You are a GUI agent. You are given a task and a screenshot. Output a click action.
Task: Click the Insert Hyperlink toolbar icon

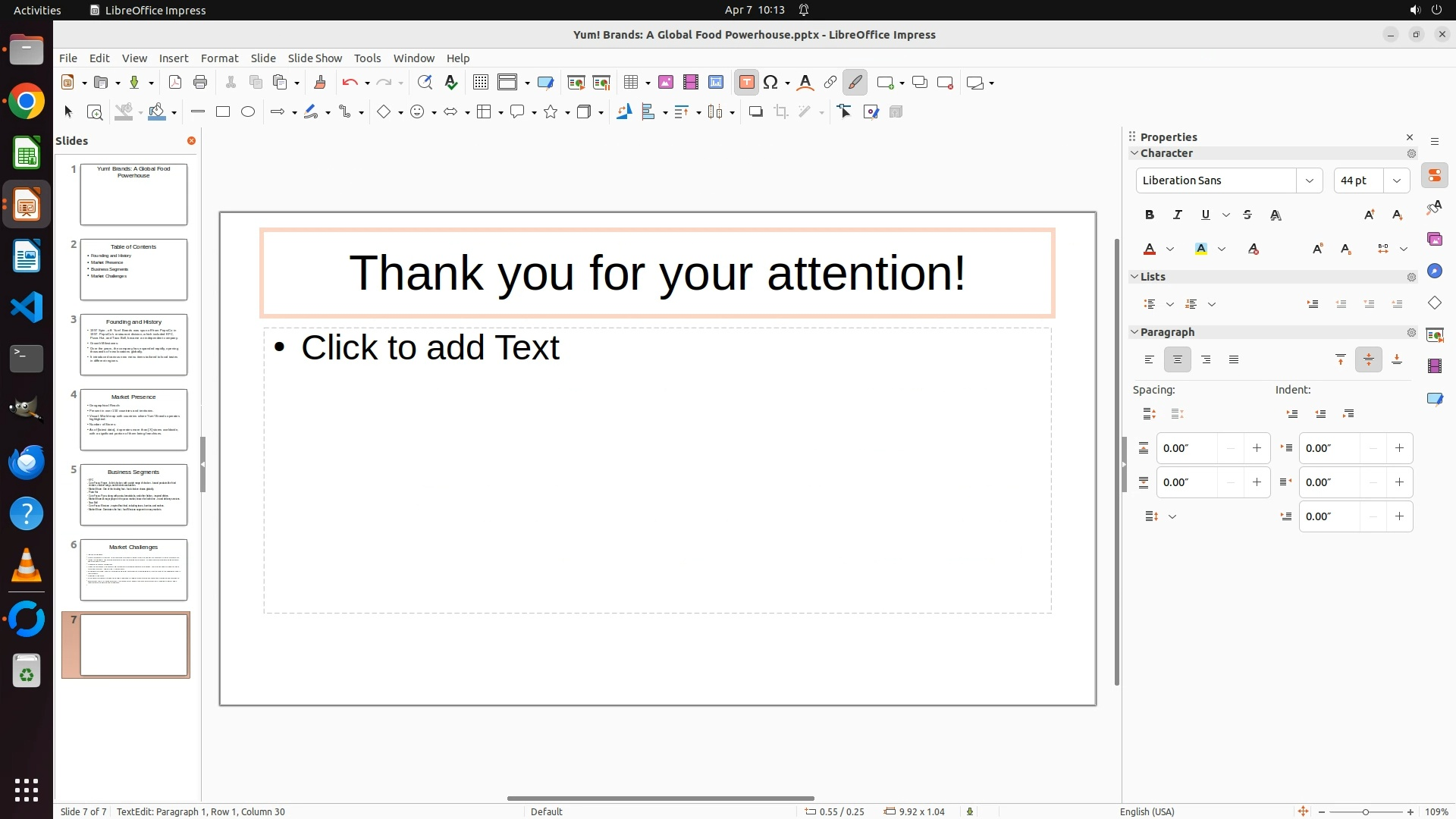(x=830, y=83)
